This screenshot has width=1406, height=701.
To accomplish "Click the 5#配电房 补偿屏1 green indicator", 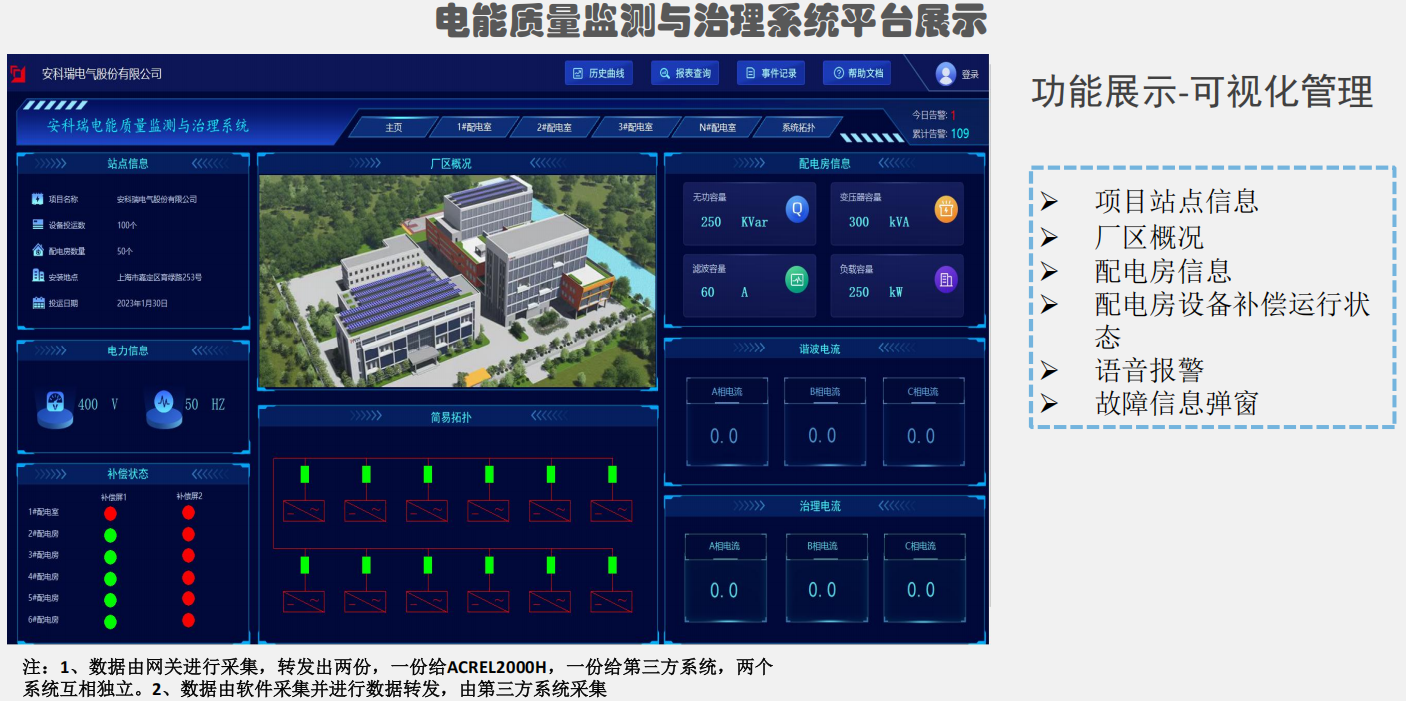I will pos(110,600).
